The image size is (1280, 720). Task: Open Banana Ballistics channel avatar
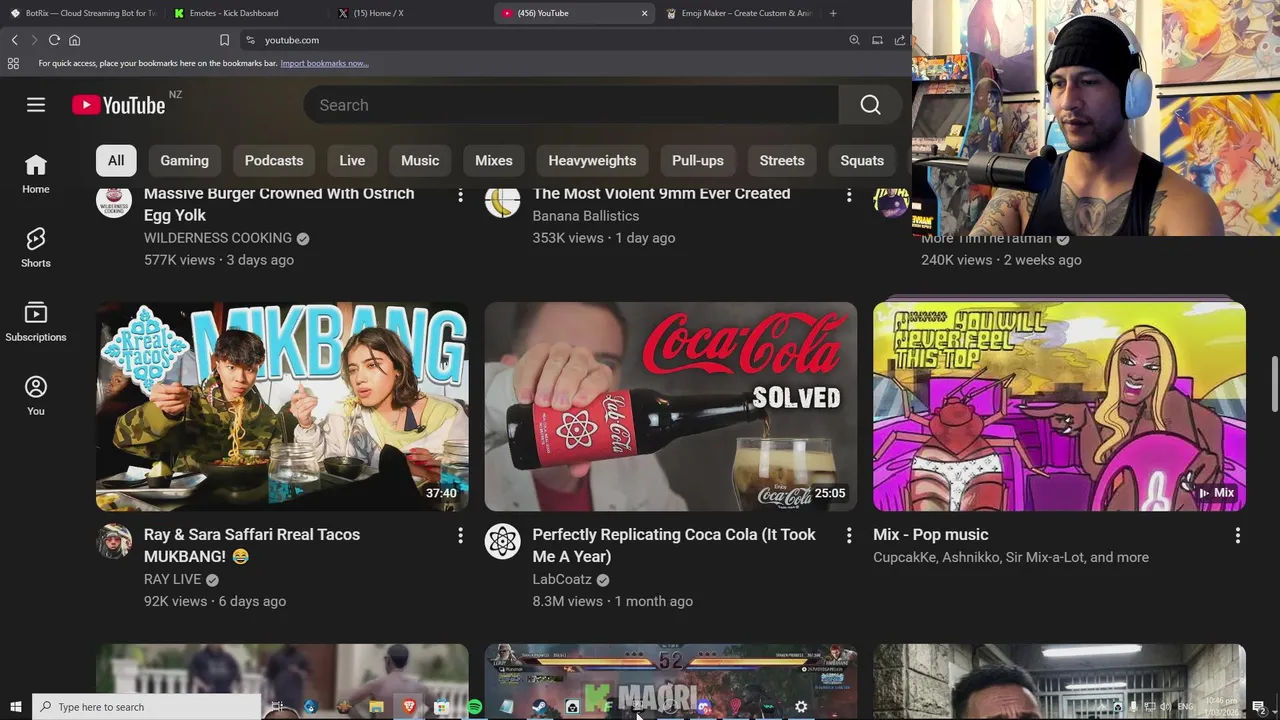pyautogui.click(x=502, y=200)
